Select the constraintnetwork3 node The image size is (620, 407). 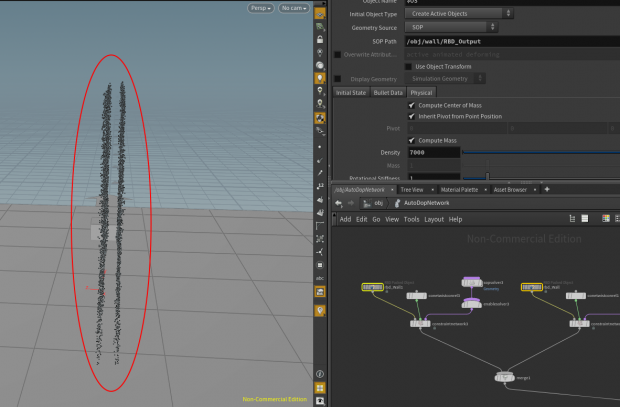point(420,324)
